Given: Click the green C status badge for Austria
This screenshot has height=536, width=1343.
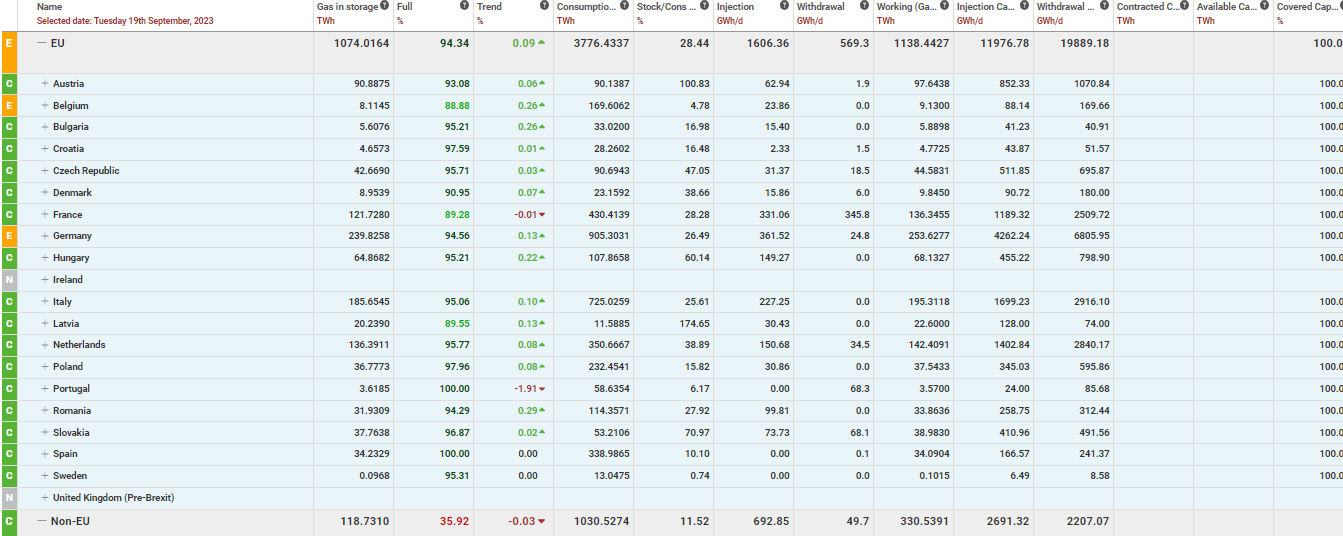Looking at the screenshot, I should pyautogui.click(x=9, y=84).
